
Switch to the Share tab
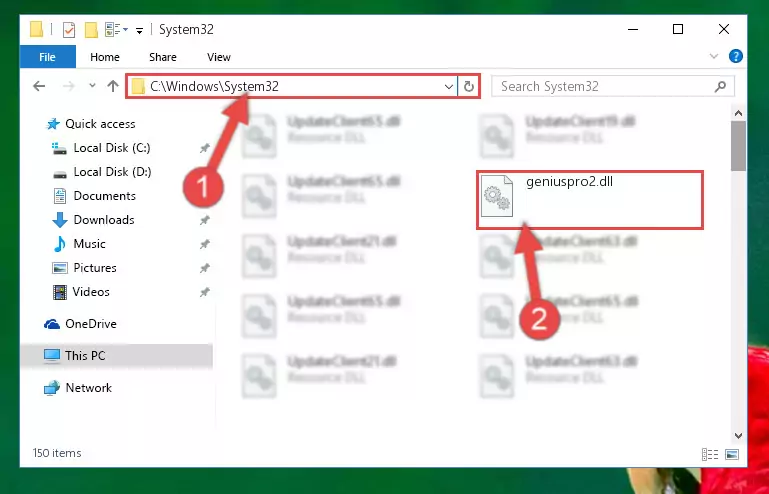[x=163, y=57]
